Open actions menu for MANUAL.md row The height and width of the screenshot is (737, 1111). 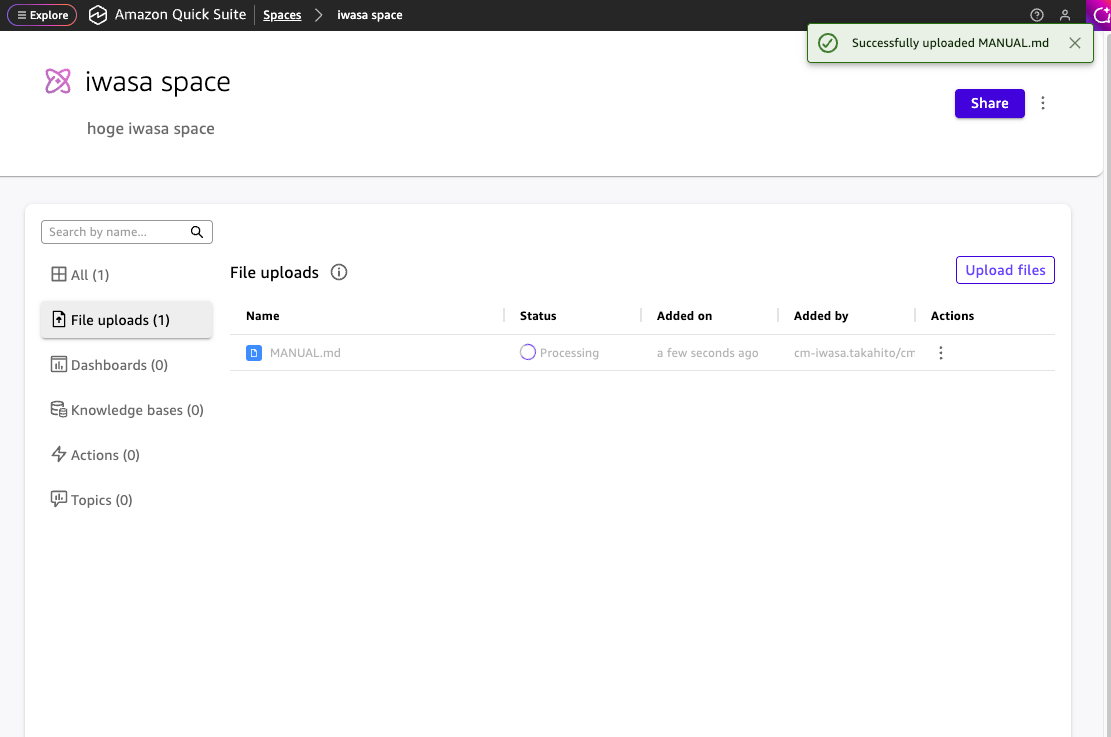tap(940, 353)
